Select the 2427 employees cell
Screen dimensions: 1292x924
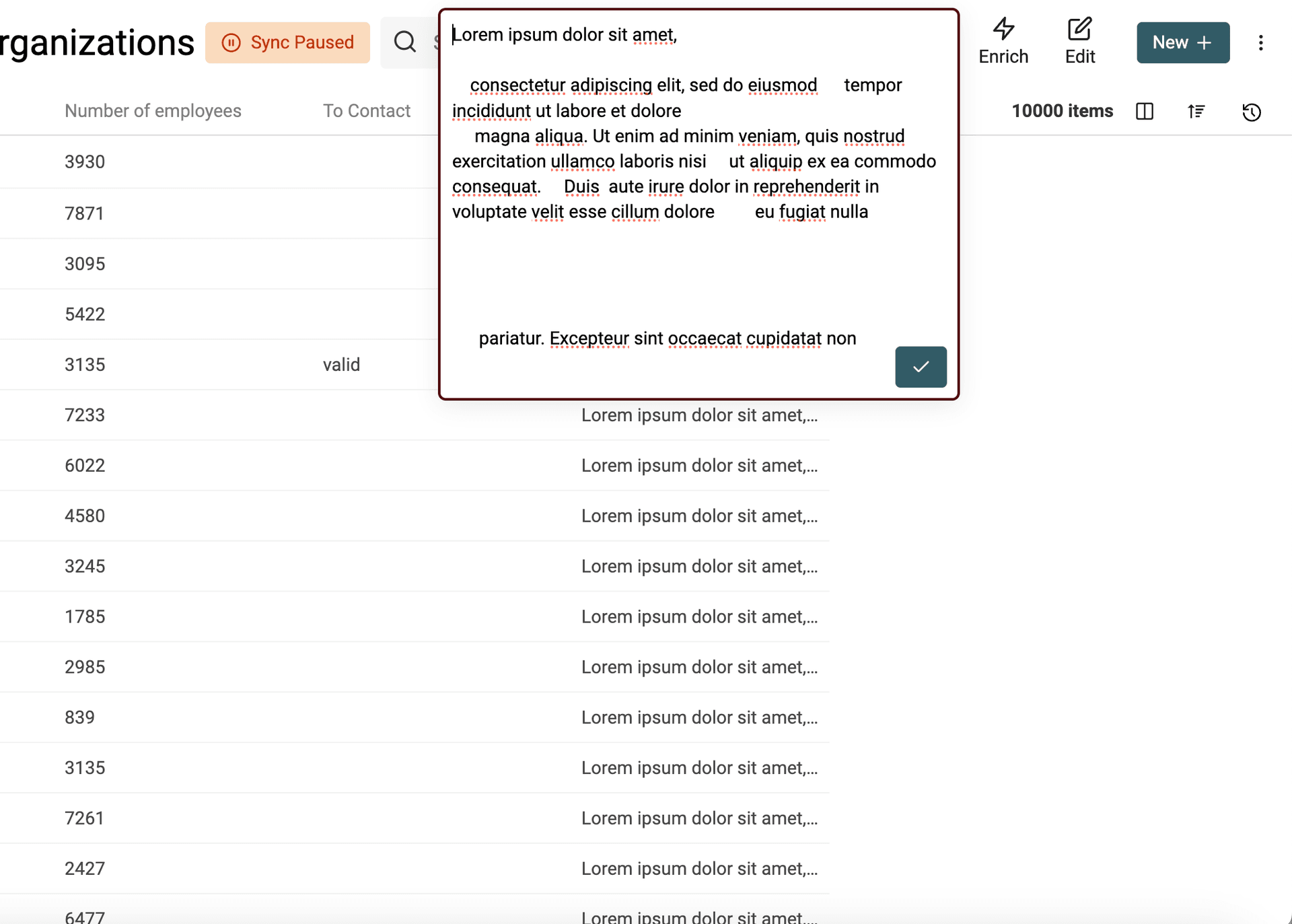[x=85, y=869]
